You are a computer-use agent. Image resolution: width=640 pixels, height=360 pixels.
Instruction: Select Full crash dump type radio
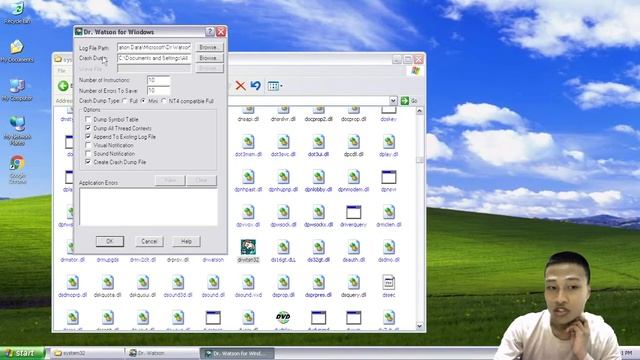point(125,101)
